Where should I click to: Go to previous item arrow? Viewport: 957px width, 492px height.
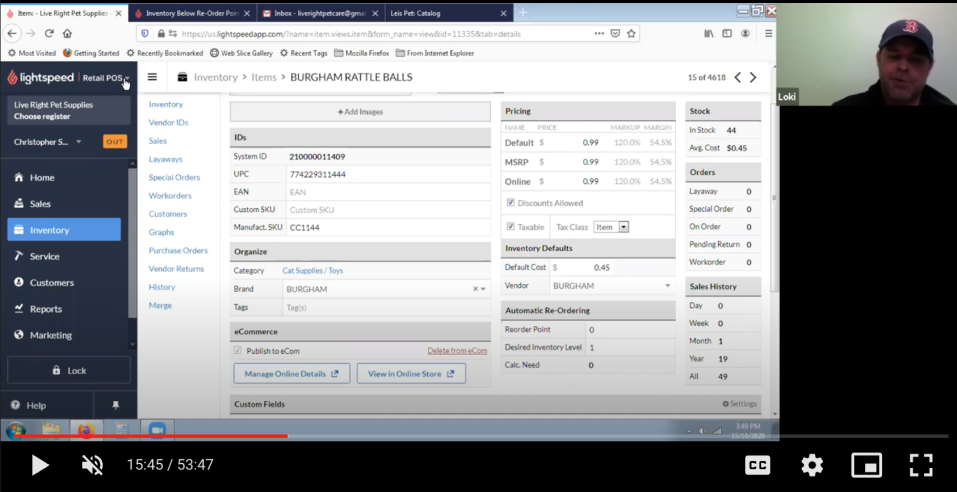[x=737, y=77]
